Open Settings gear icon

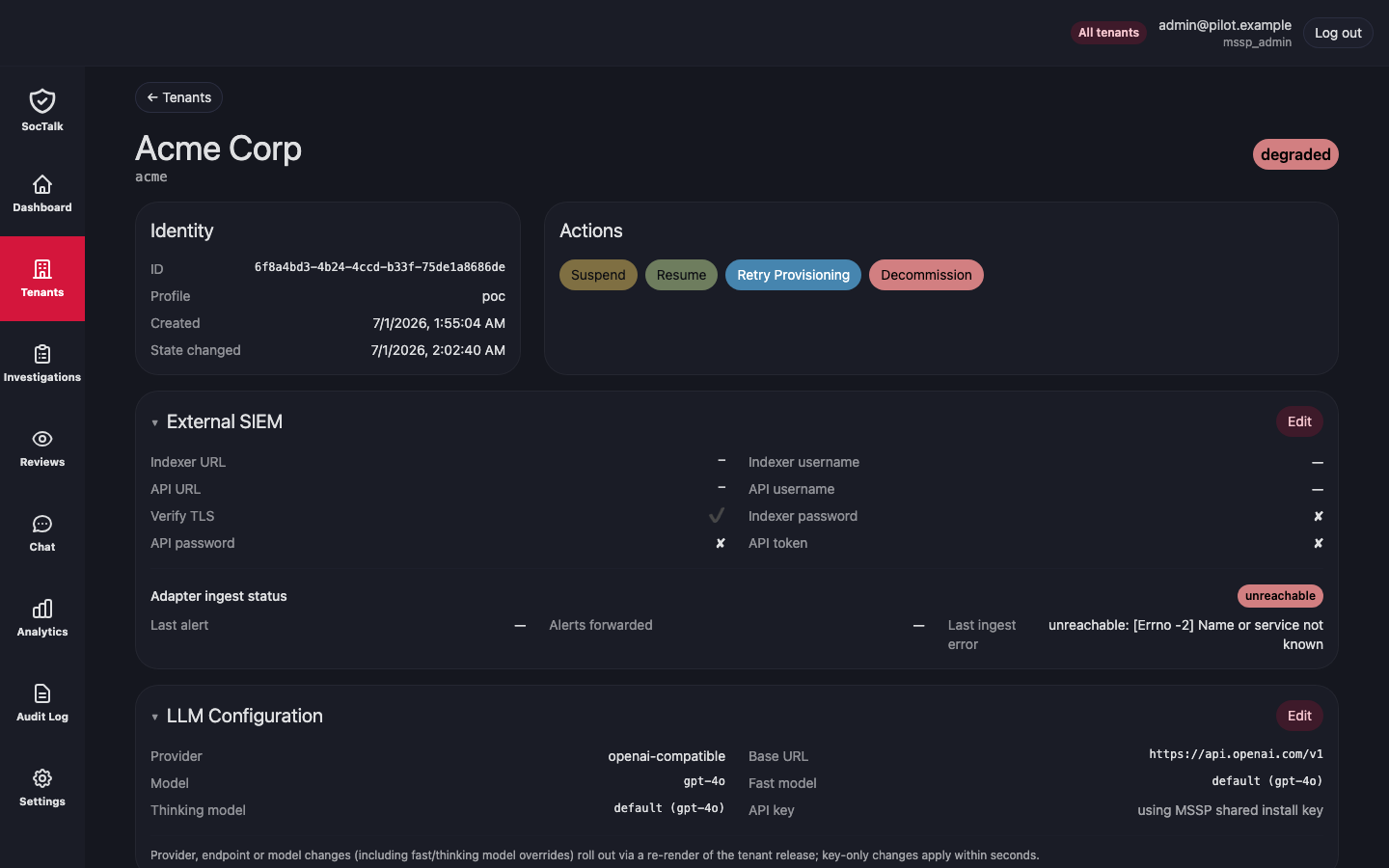[42, 778]
